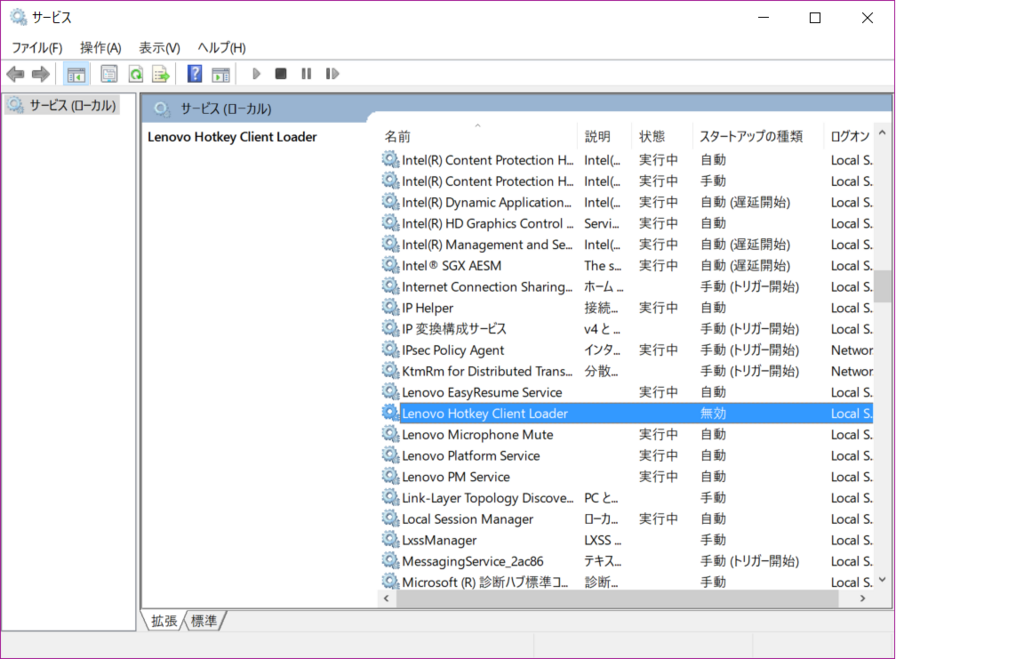The height and width of the screenshot is (659, 1024).
Task: Sort by スタートアップの種類 column header
Action: [x=758, y=136]
